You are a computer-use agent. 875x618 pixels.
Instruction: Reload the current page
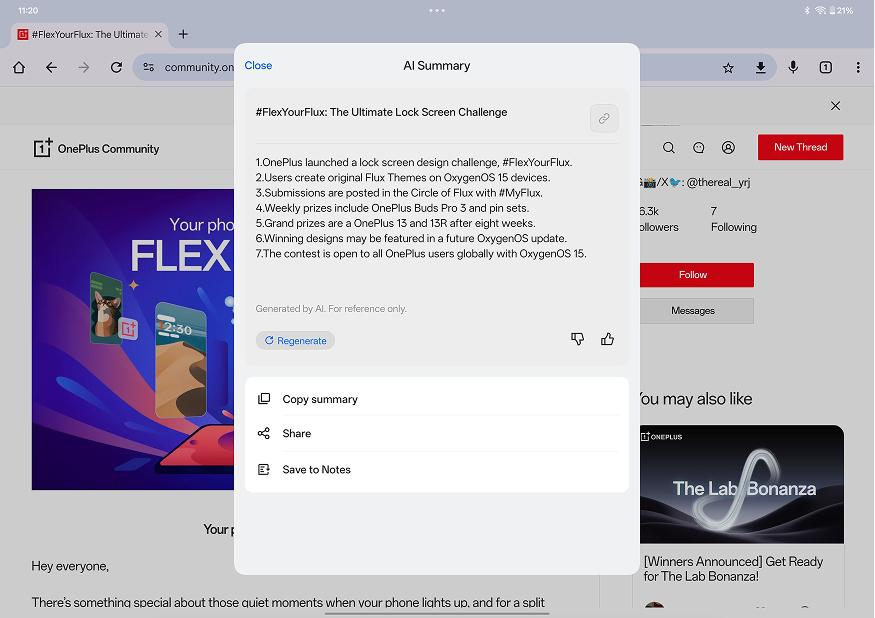(116, 68)
